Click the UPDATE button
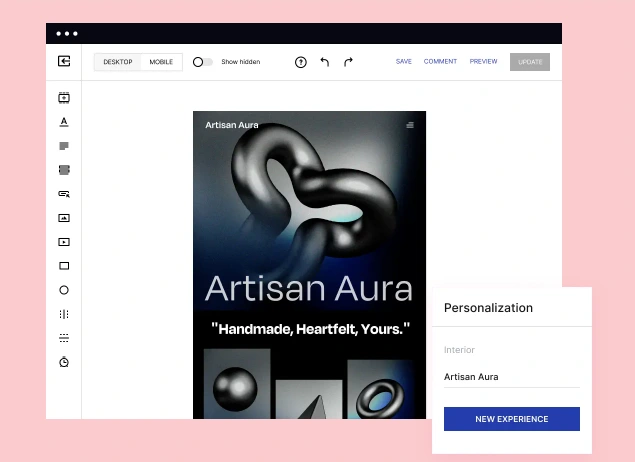This screenshot has height=462, width=635. click(530, 62)
